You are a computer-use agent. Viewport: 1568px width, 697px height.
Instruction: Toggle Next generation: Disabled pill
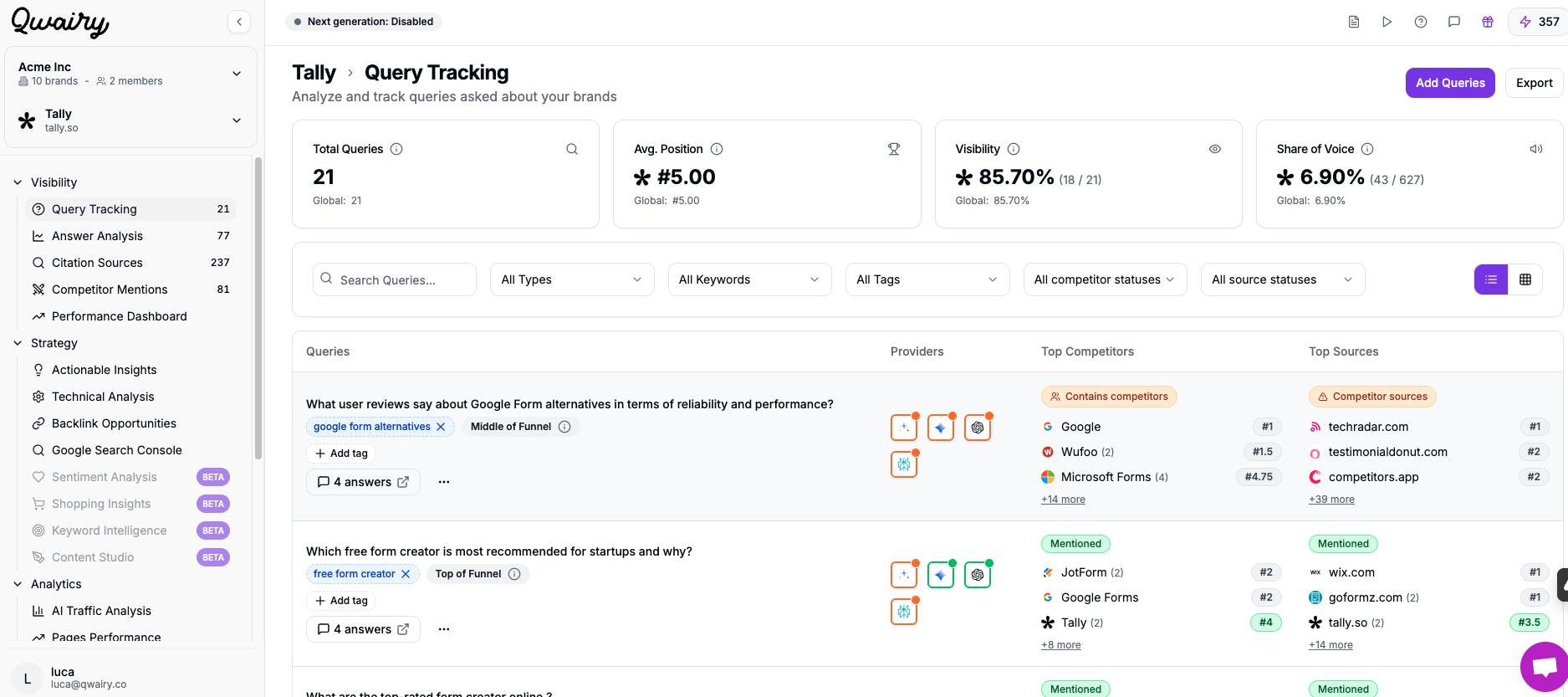(364, 22)
